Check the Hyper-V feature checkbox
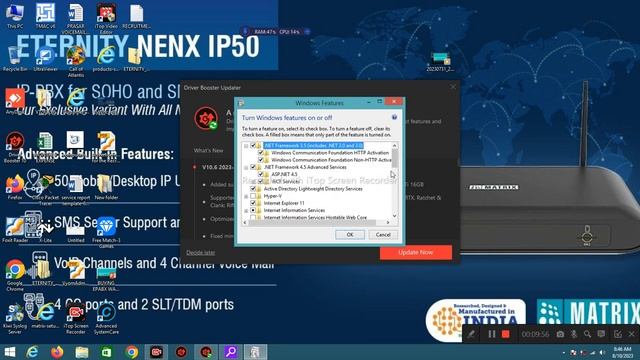640x360 pixels. pos(253,196)
